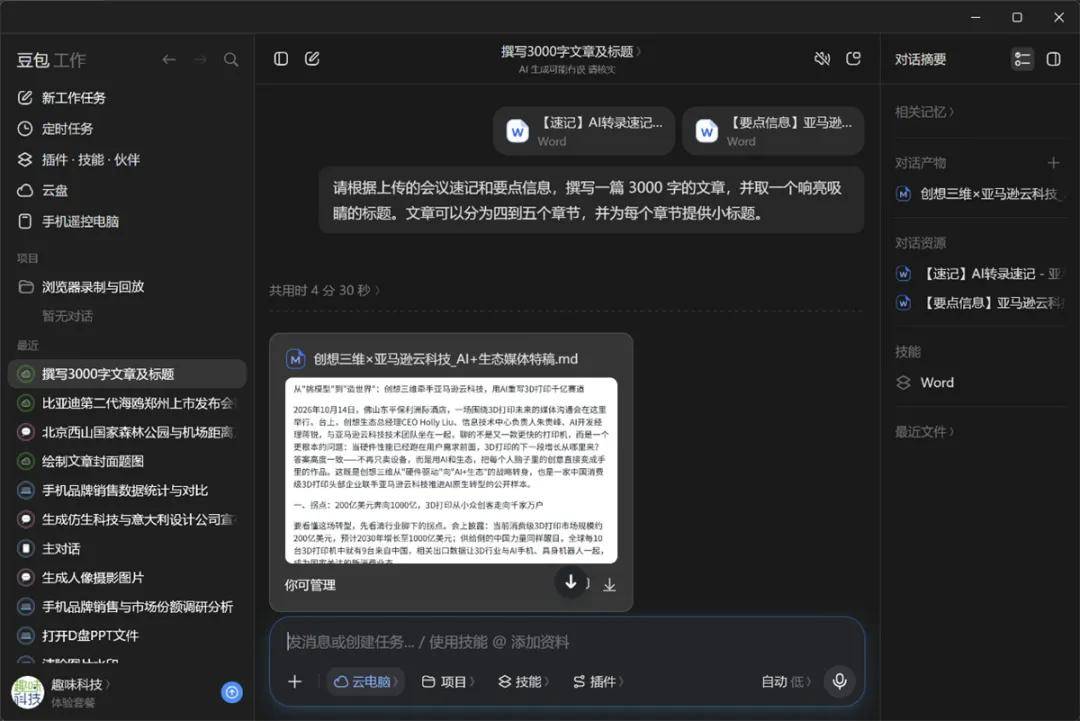Screen dimensions: 1080x721
Task: Open 创想三维×亚马逊云科技 in 对话产物
Action: tap(980, 194)
